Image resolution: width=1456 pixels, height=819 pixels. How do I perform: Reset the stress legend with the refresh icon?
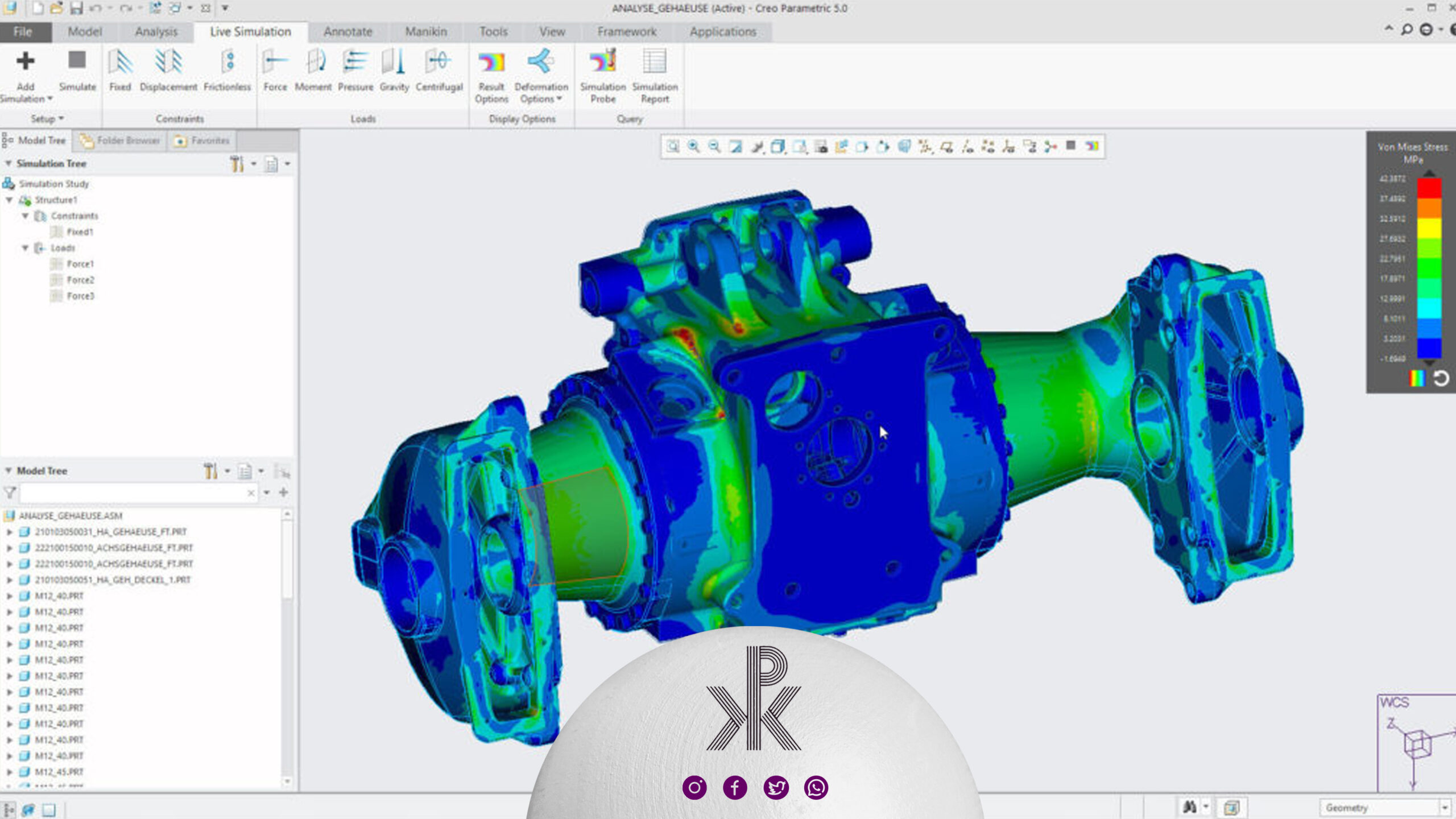1441,378
